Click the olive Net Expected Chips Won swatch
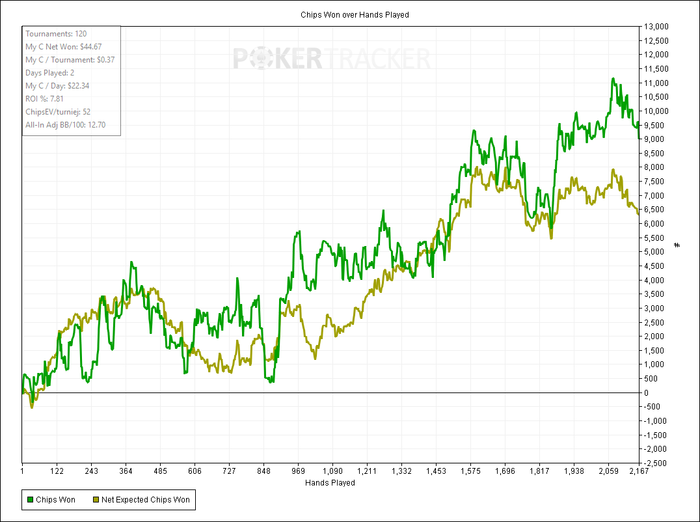 (x=96, y=500)
